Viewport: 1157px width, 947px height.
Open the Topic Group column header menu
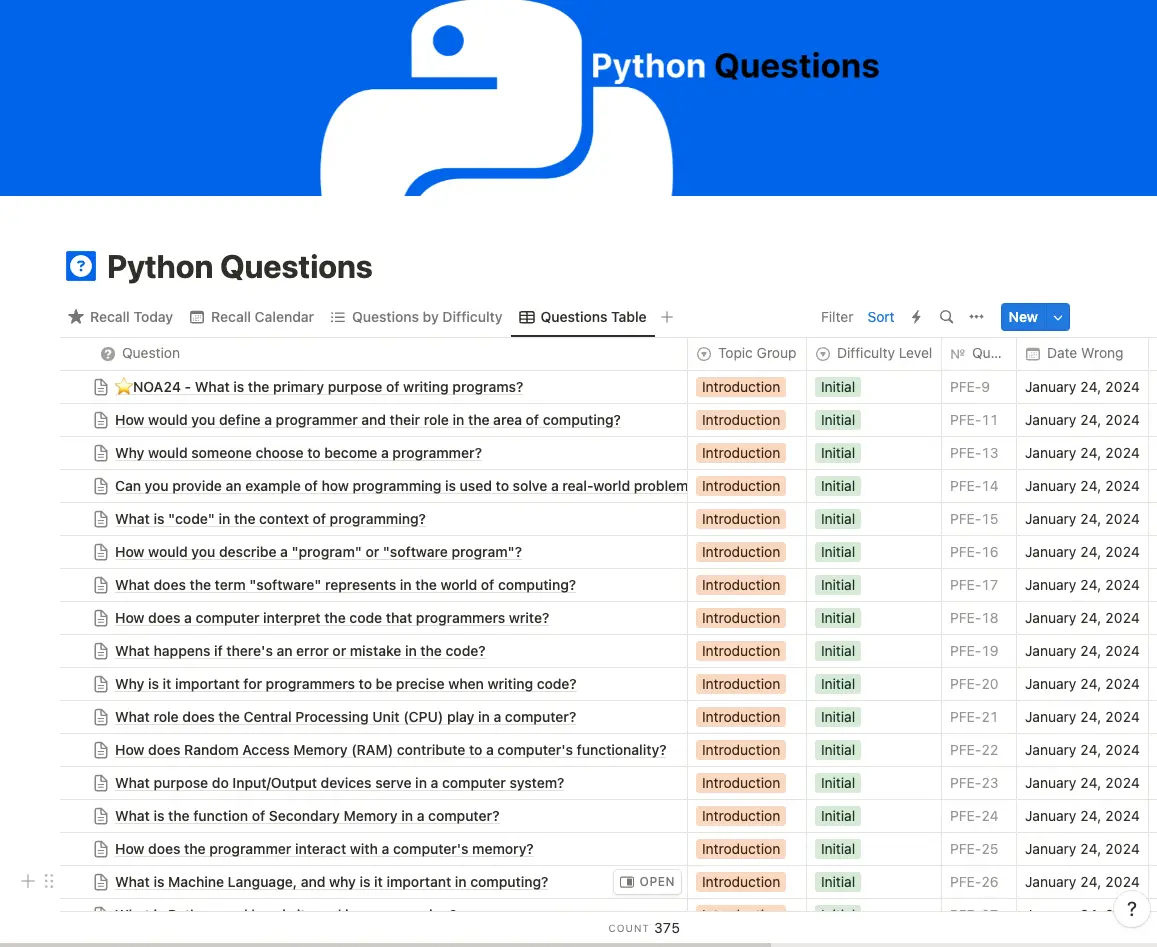point(746,353)
